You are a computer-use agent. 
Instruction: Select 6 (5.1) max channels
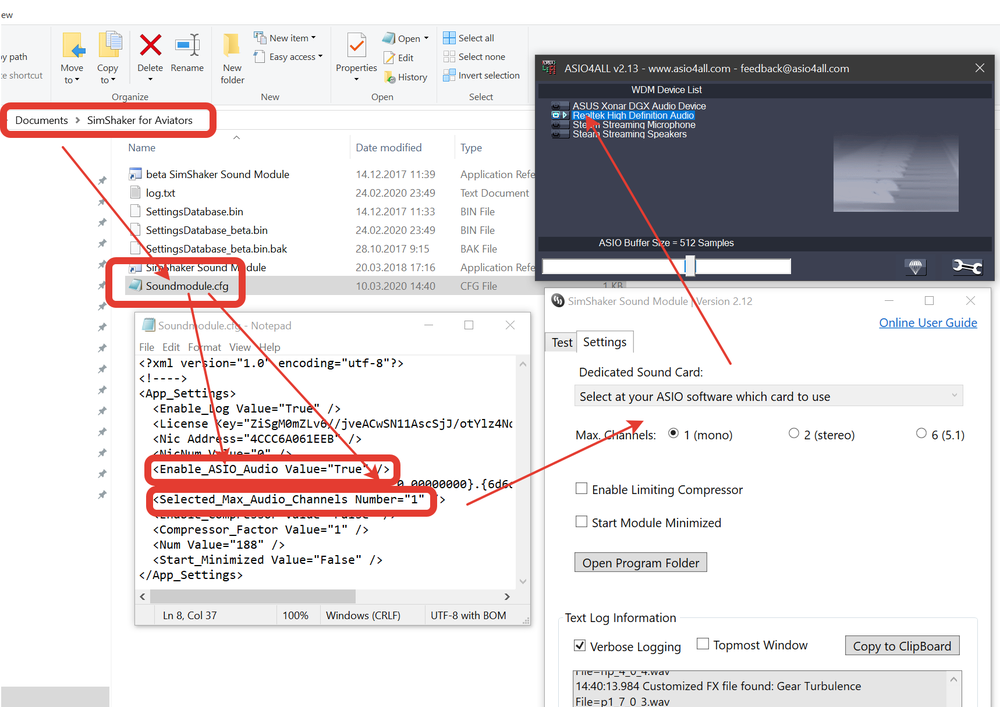[921, 434]
